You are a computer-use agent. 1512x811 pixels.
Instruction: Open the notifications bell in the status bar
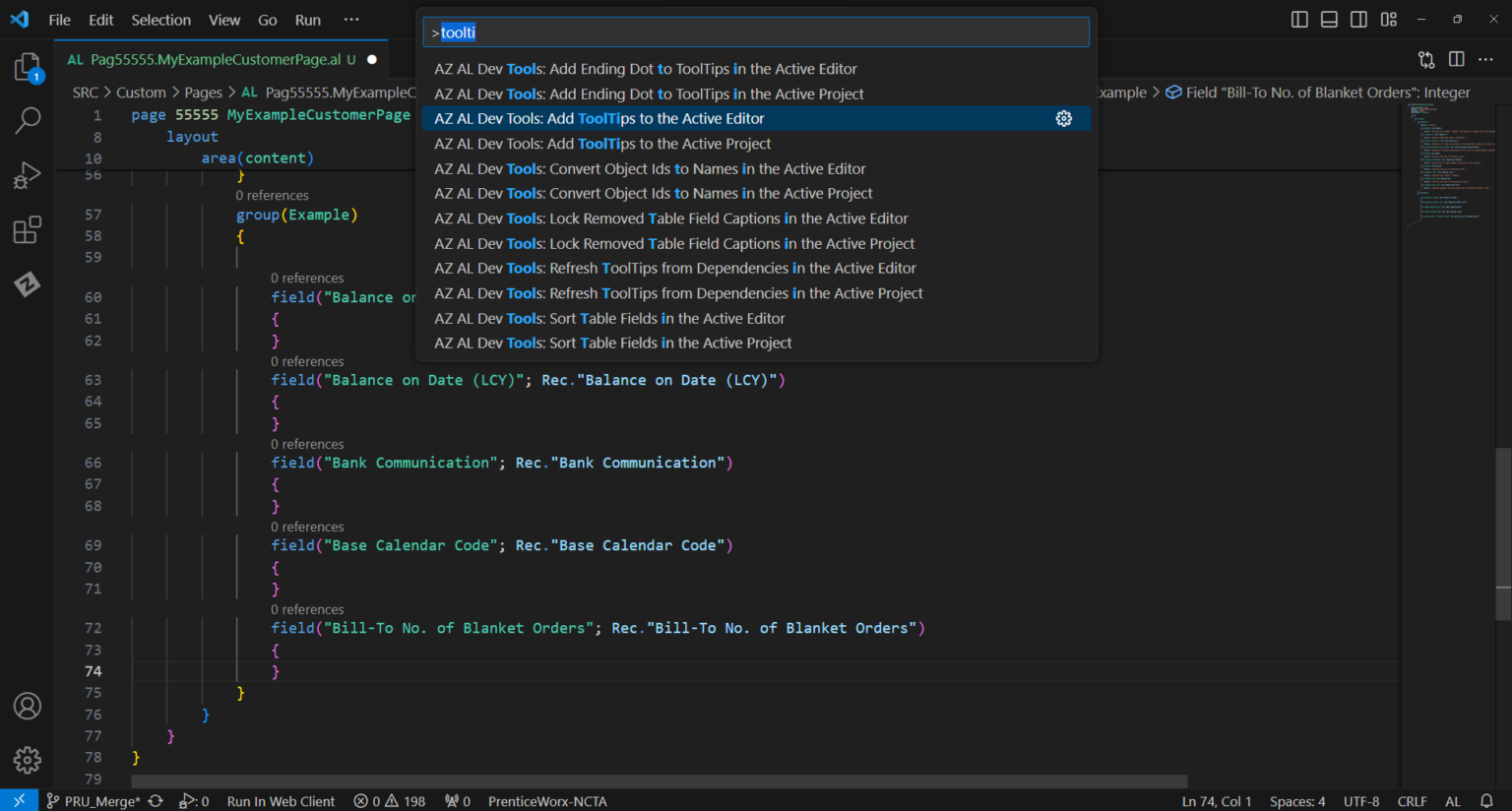(x=1486, y=800)
